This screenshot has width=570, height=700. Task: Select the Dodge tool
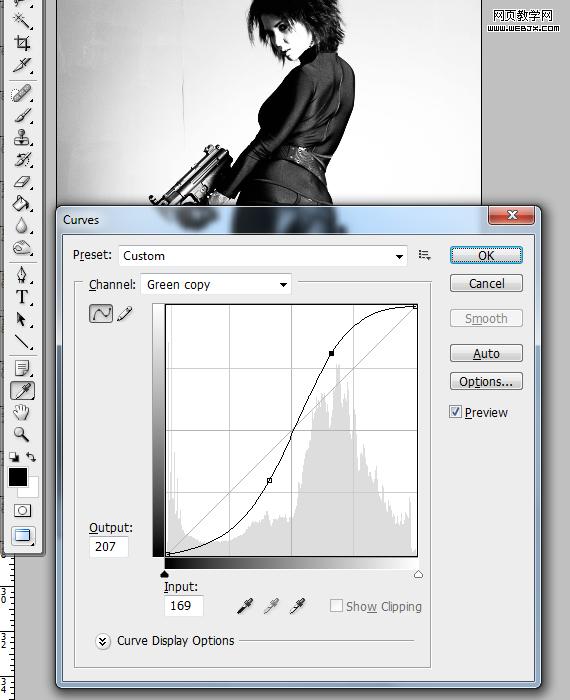pyautogui.click(x=21, y=247)
